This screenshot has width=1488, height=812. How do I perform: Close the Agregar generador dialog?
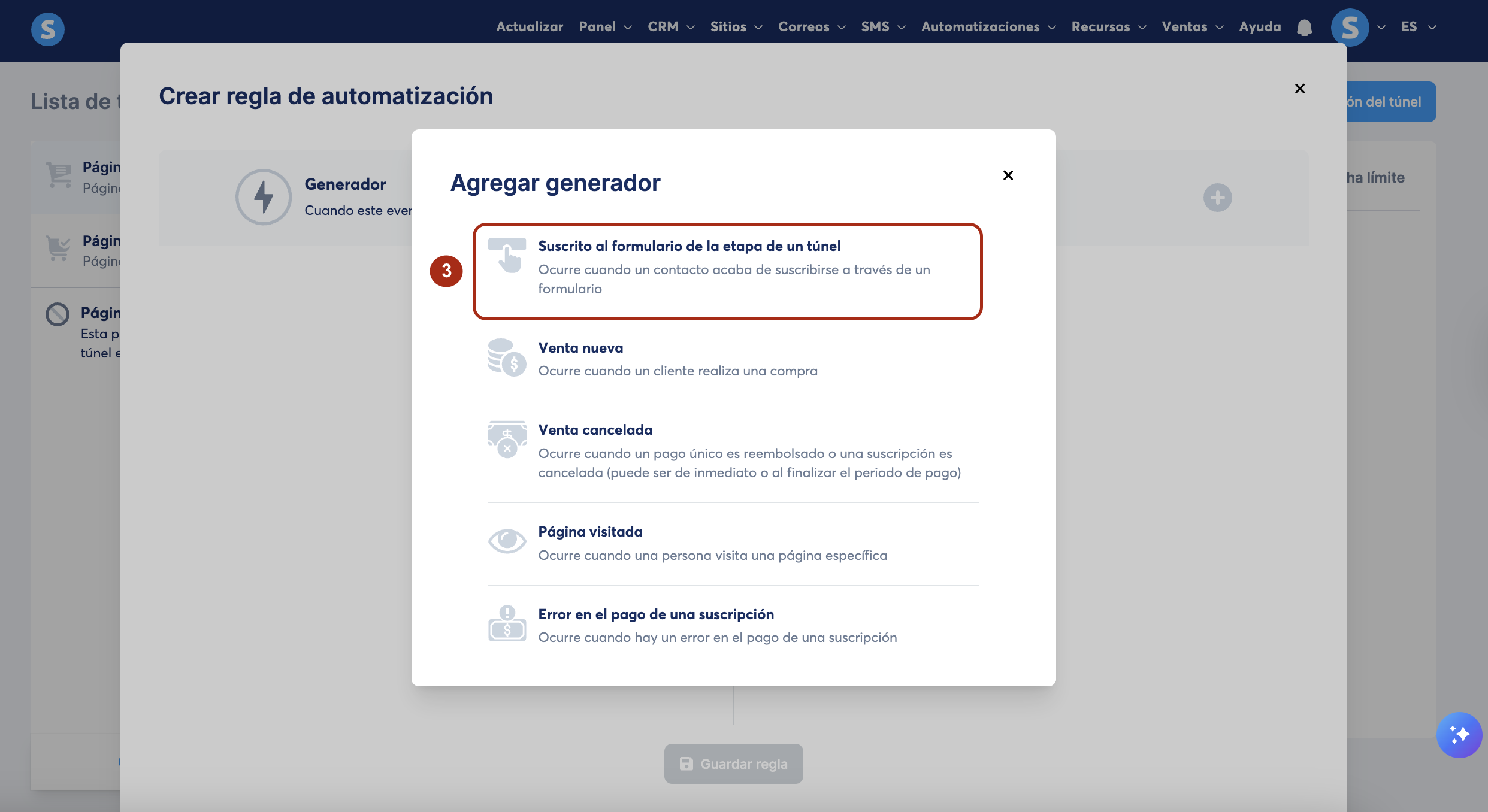coord(1008,175)
